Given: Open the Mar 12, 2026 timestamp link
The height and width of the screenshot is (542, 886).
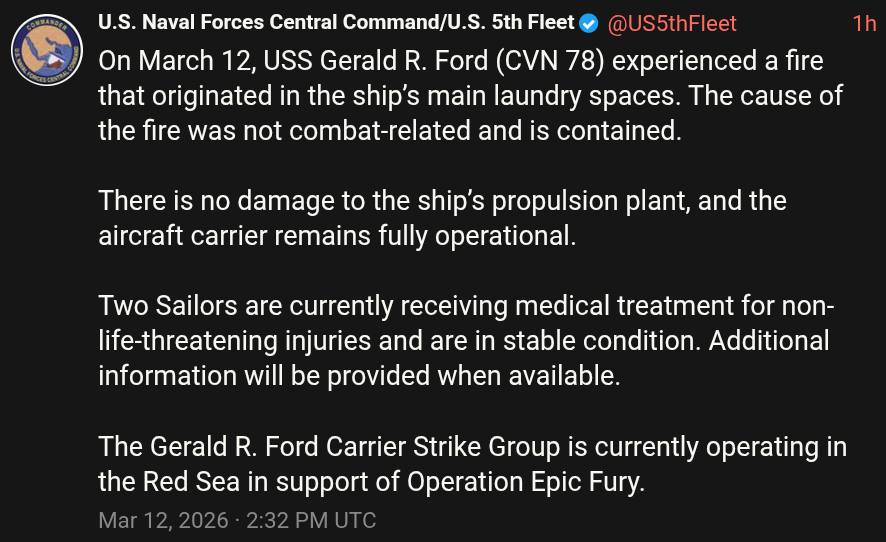Looking at the screenshot, I should (237, 520).
